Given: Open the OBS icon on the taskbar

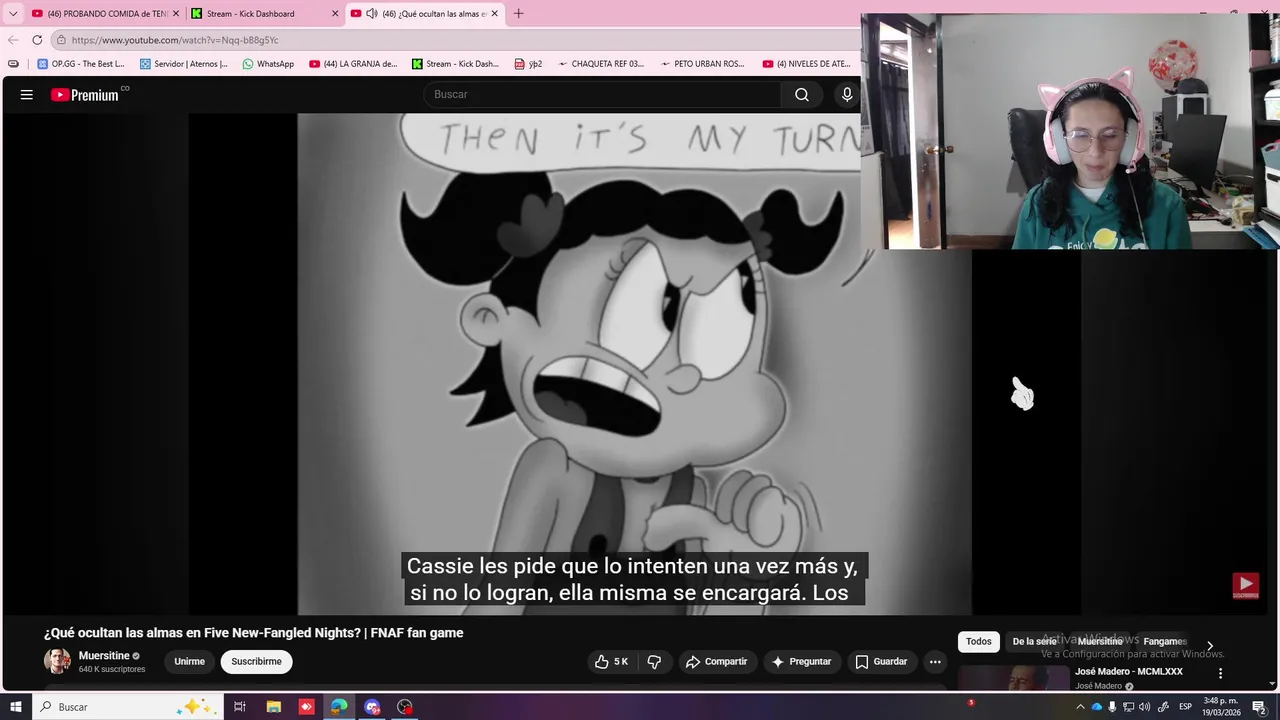Looking at the screenshot, I should click(405, 707).
